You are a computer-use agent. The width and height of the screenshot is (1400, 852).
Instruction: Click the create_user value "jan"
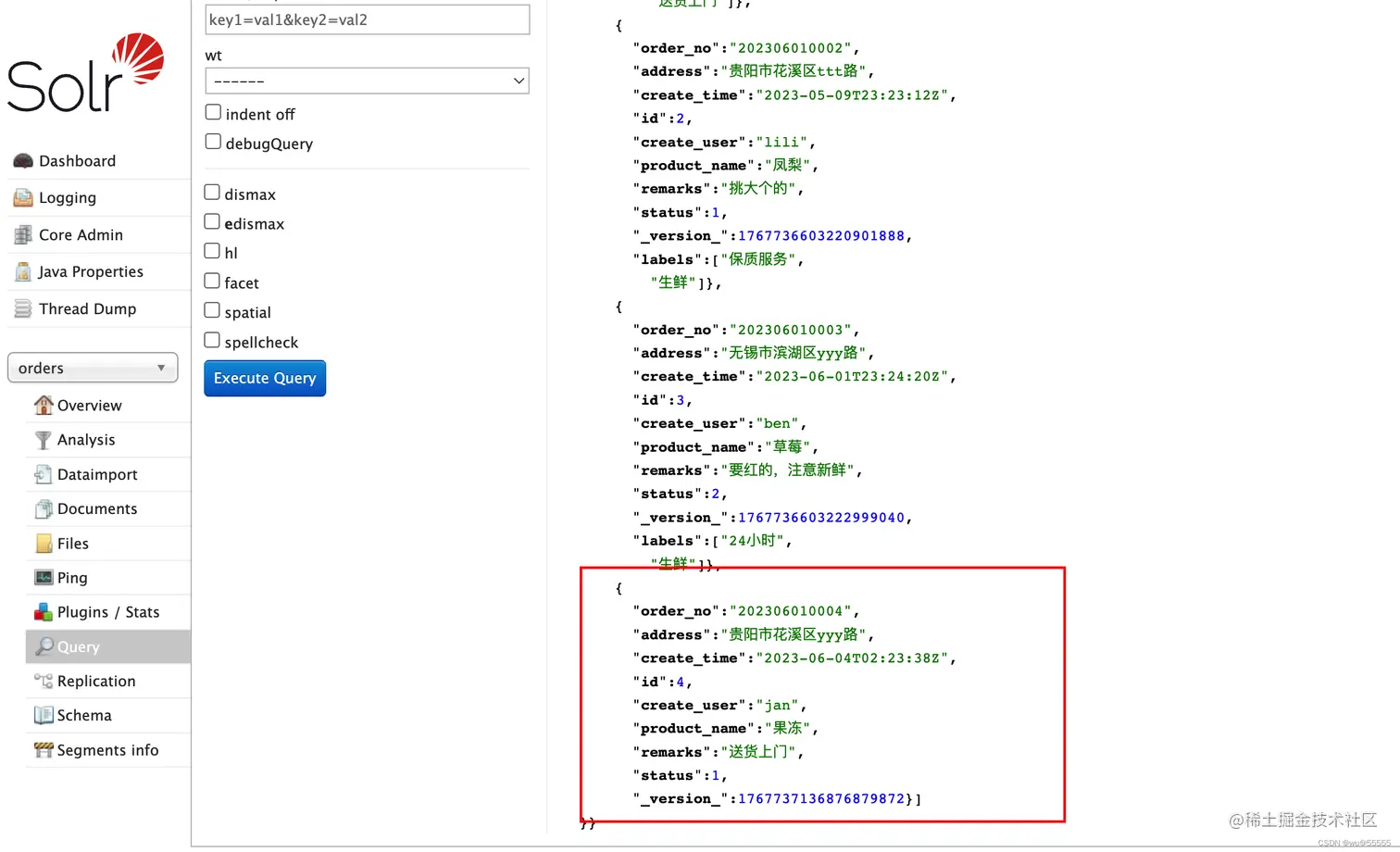click(778, 706)
